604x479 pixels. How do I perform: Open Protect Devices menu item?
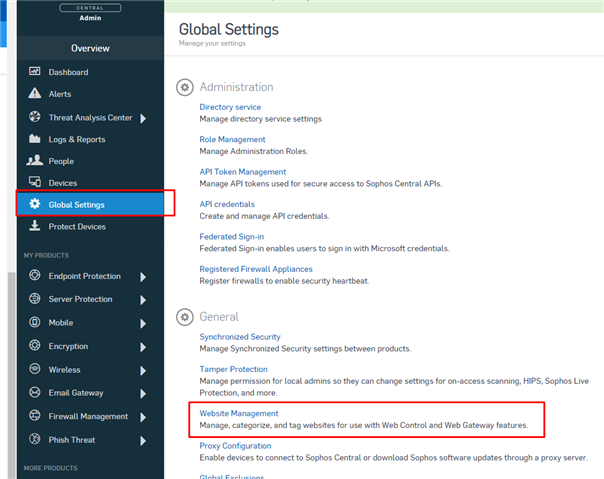click(x=91, y=226)
